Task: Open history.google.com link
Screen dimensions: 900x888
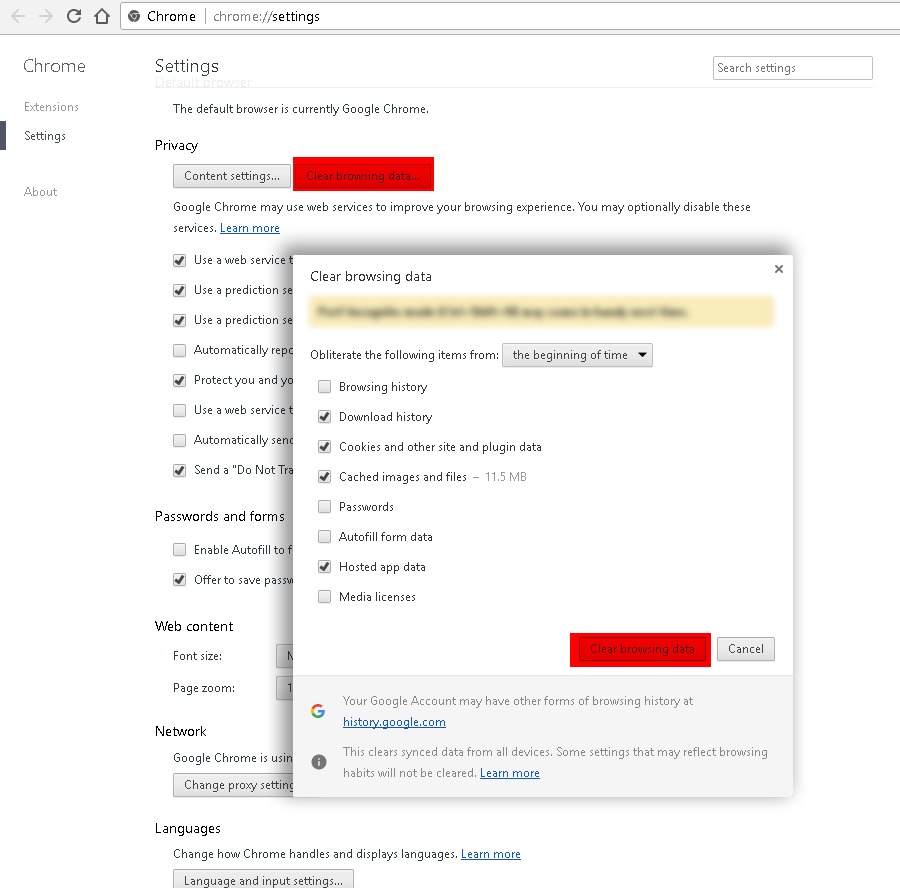Action: tap(394, 722)
